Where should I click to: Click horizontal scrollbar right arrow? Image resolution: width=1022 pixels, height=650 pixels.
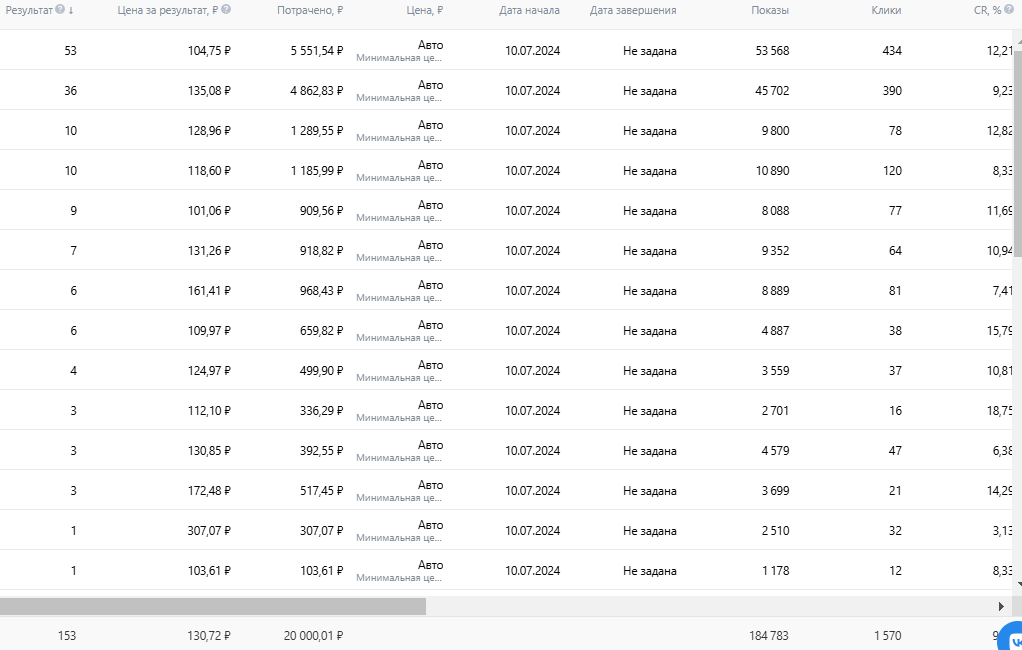pos(1002,606)
